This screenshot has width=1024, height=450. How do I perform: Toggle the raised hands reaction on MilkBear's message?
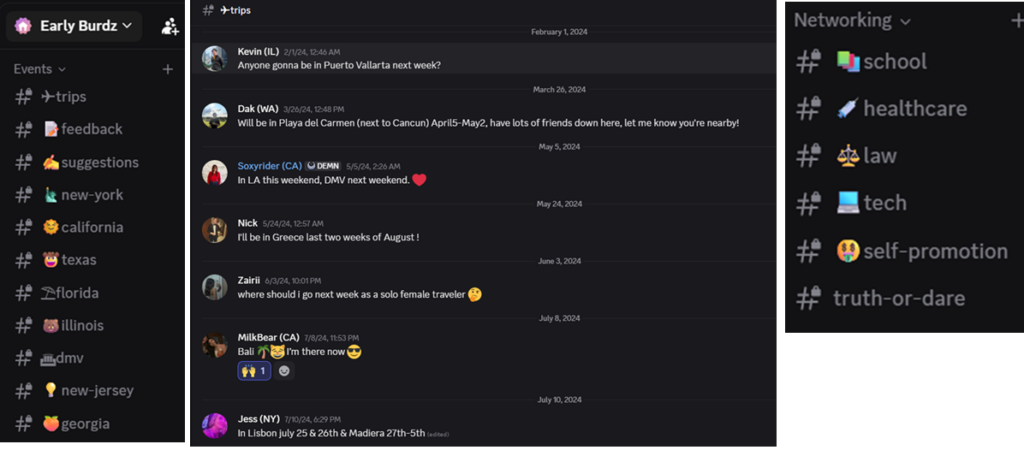point(253,371)
